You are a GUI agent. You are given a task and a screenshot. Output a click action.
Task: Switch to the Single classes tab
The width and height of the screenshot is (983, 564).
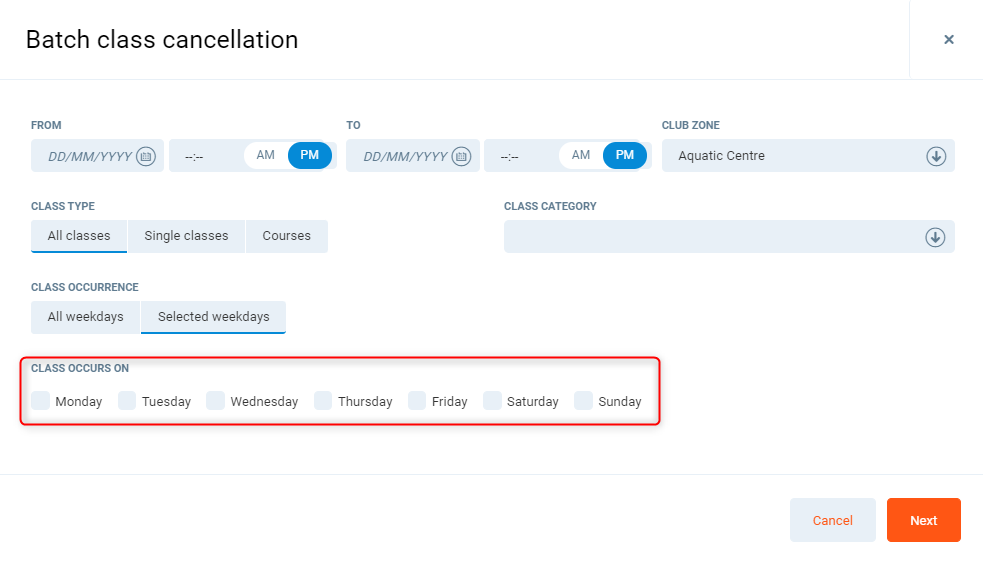point(186,236)
